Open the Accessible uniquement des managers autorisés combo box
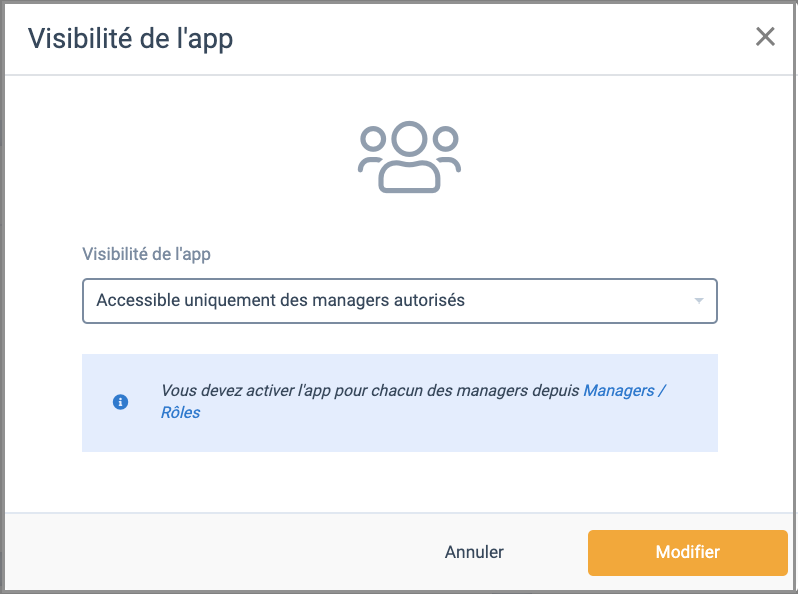 pyautogui.click(x=400, y=301)
